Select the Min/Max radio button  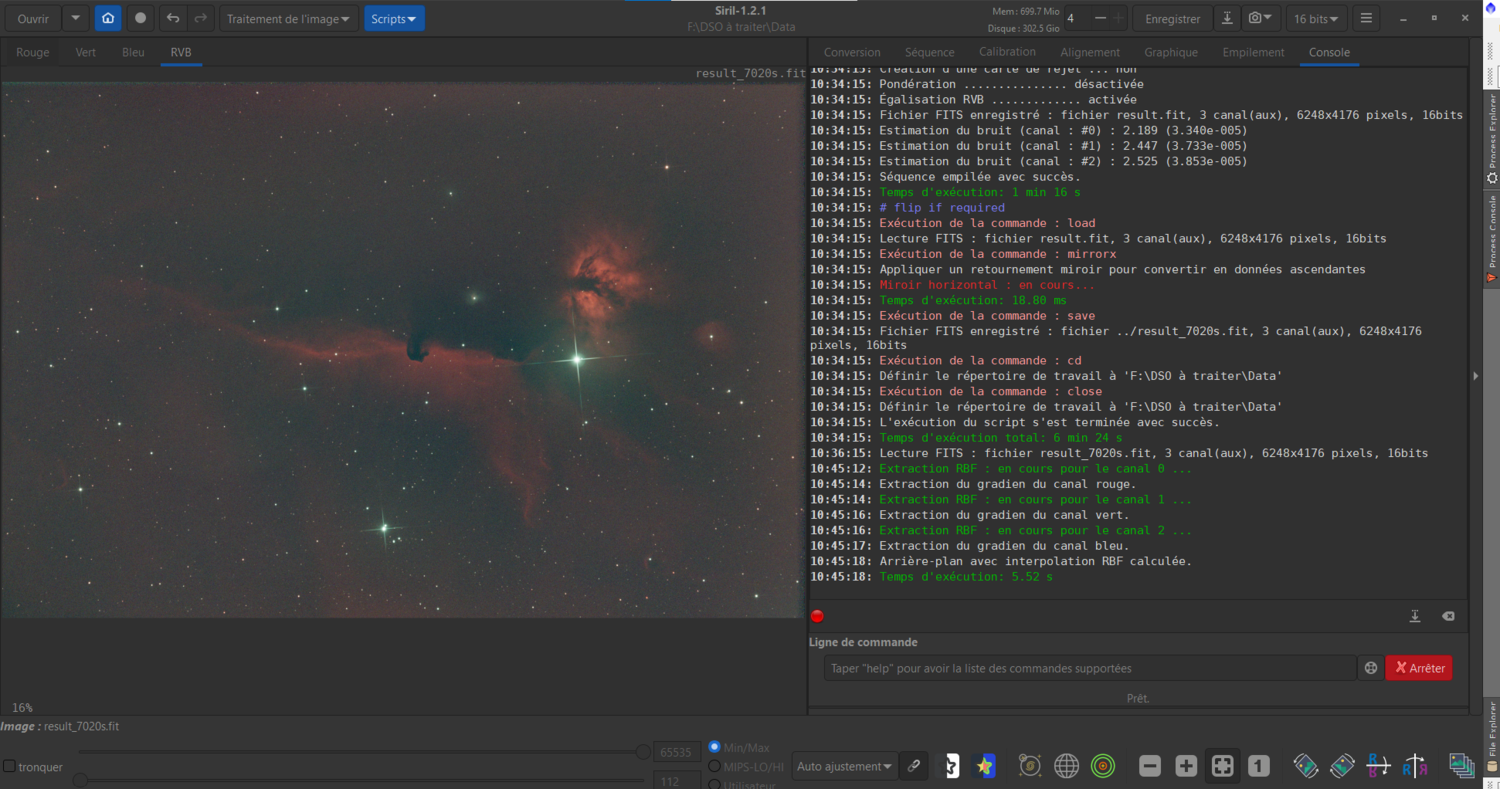click(x=714, y=747)
